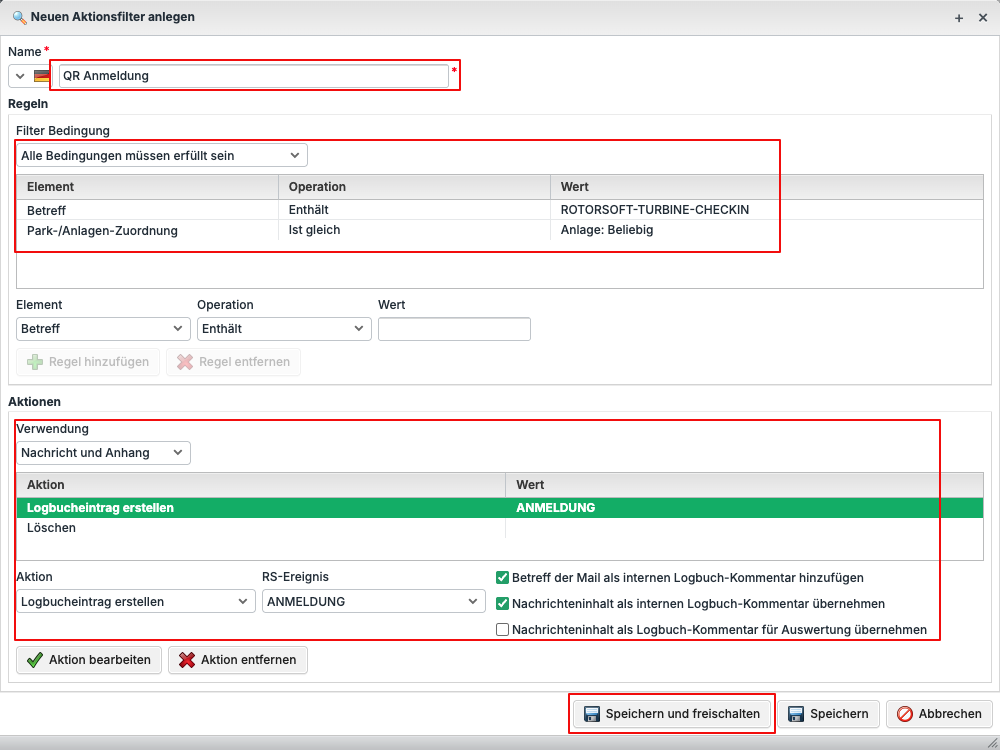This screenshot has width=1000, height=750.
Task: Click disk icon on Speichern und freischalten
Action: [591, 714]
